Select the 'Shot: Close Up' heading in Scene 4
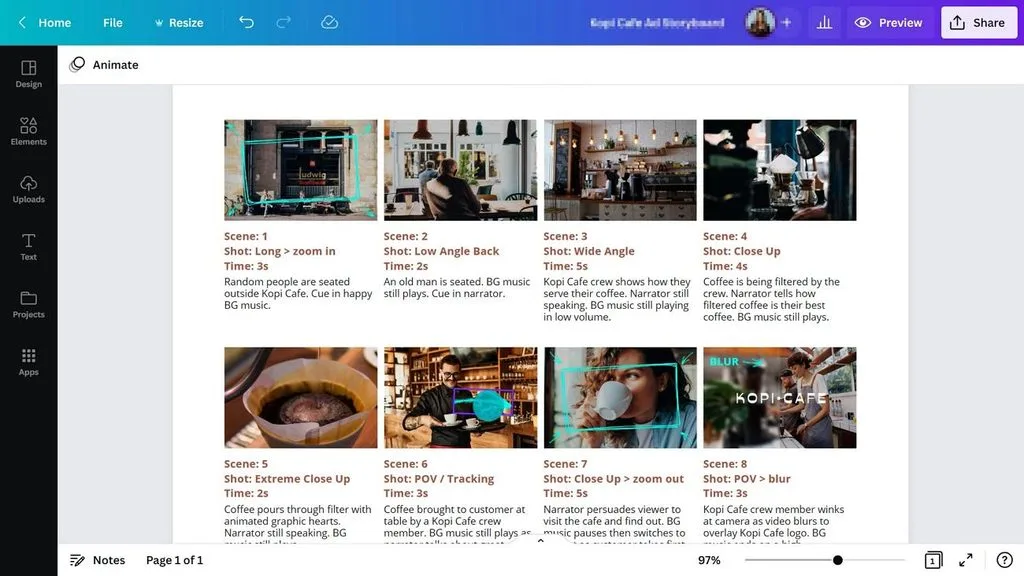Viewport: 1024px width, 576px height. 742,251
